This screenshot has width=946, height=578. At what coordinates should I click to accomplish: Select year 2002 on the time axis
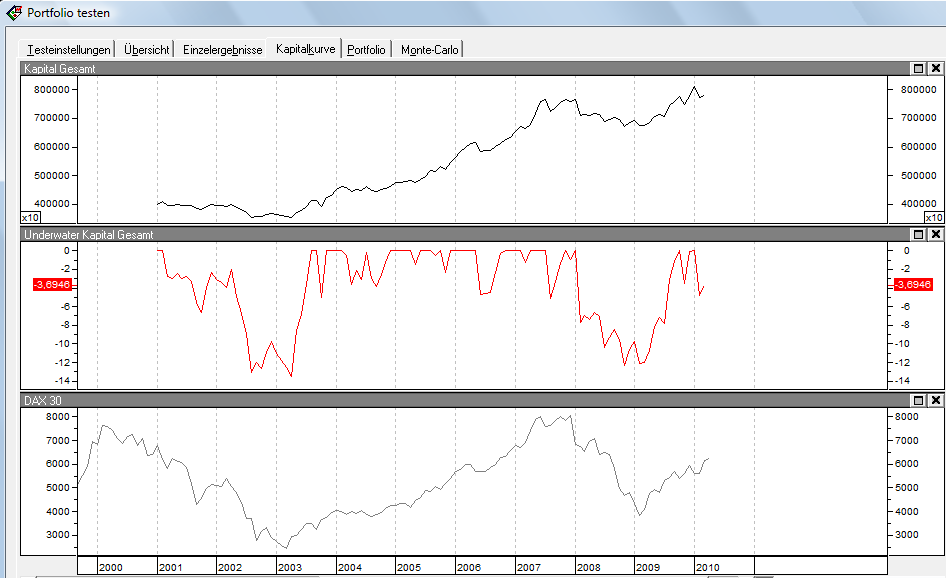[x=230, y=567]
